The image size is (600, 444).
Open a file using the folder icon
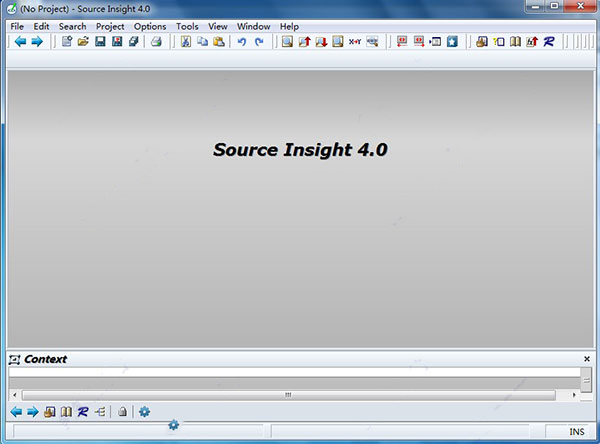83,41
